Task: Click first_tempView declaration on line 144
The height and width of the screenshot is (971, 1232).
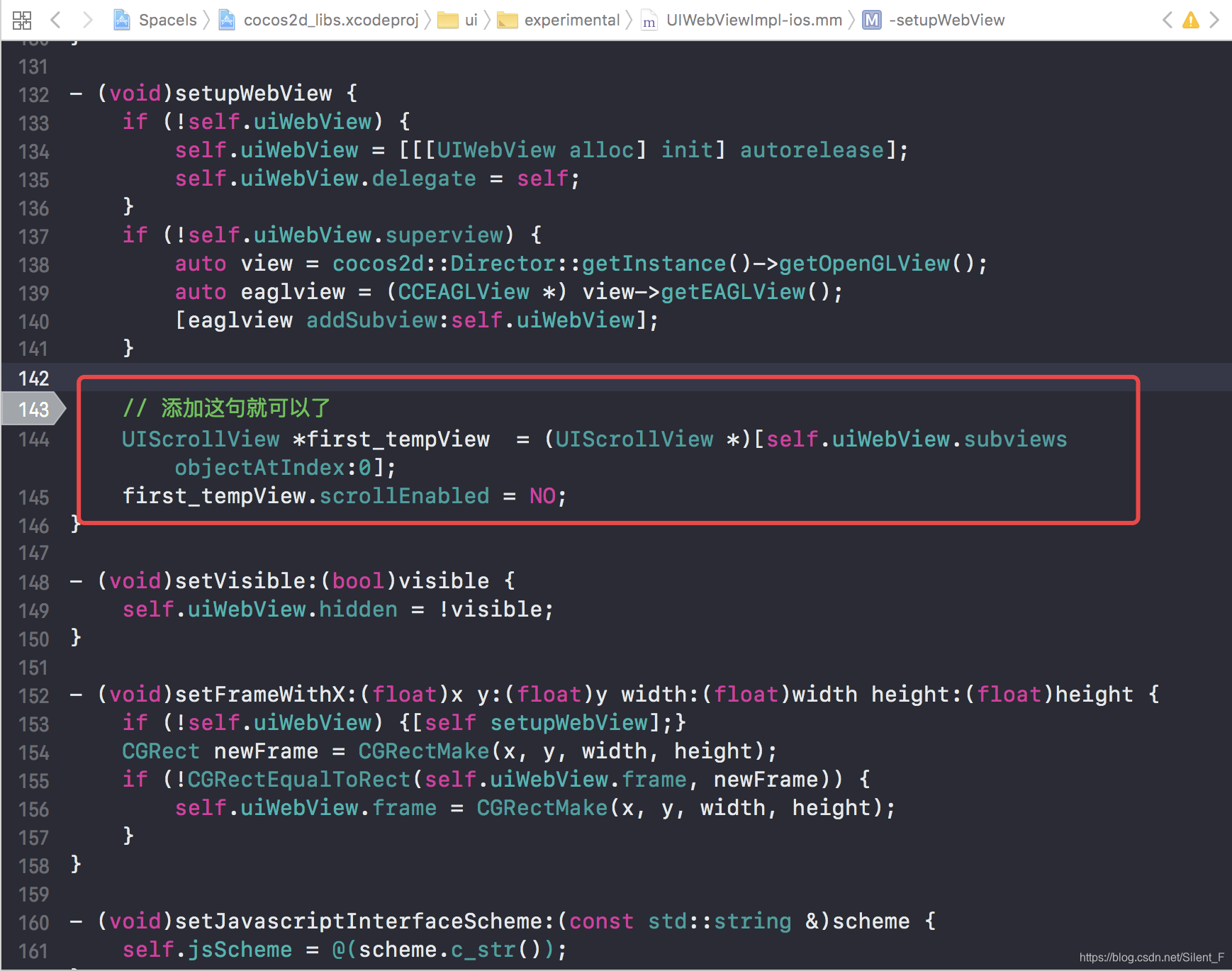Action: tap(398, 439)
